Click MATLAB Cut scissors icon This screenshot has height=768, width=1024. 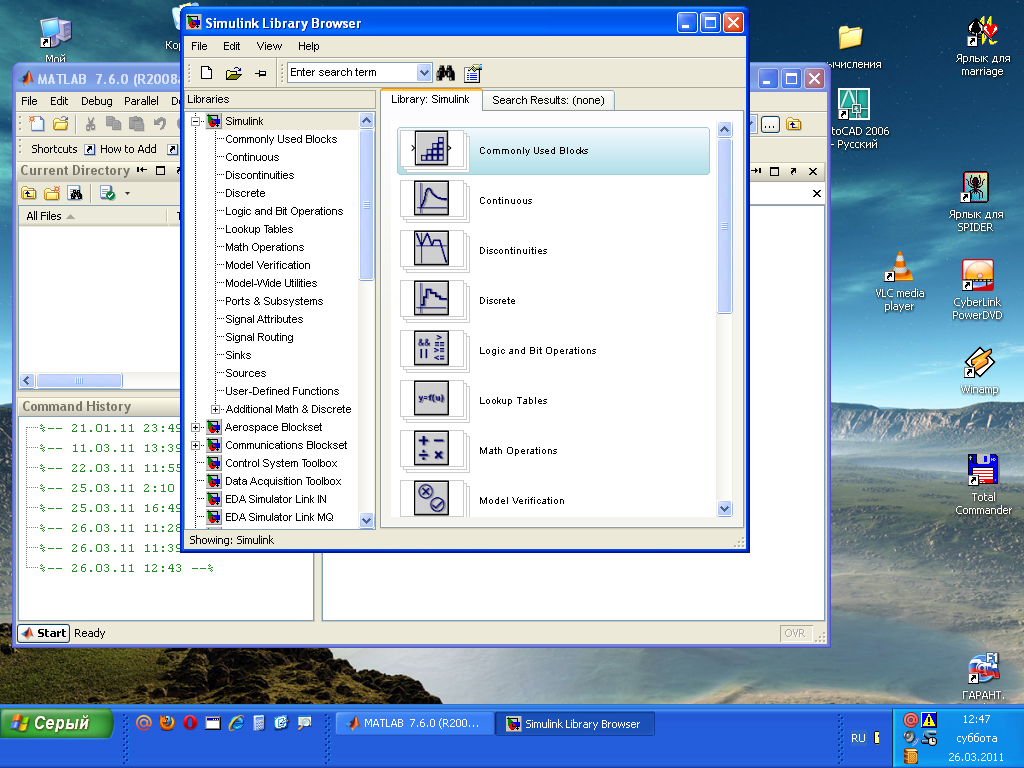pos(91,124)
